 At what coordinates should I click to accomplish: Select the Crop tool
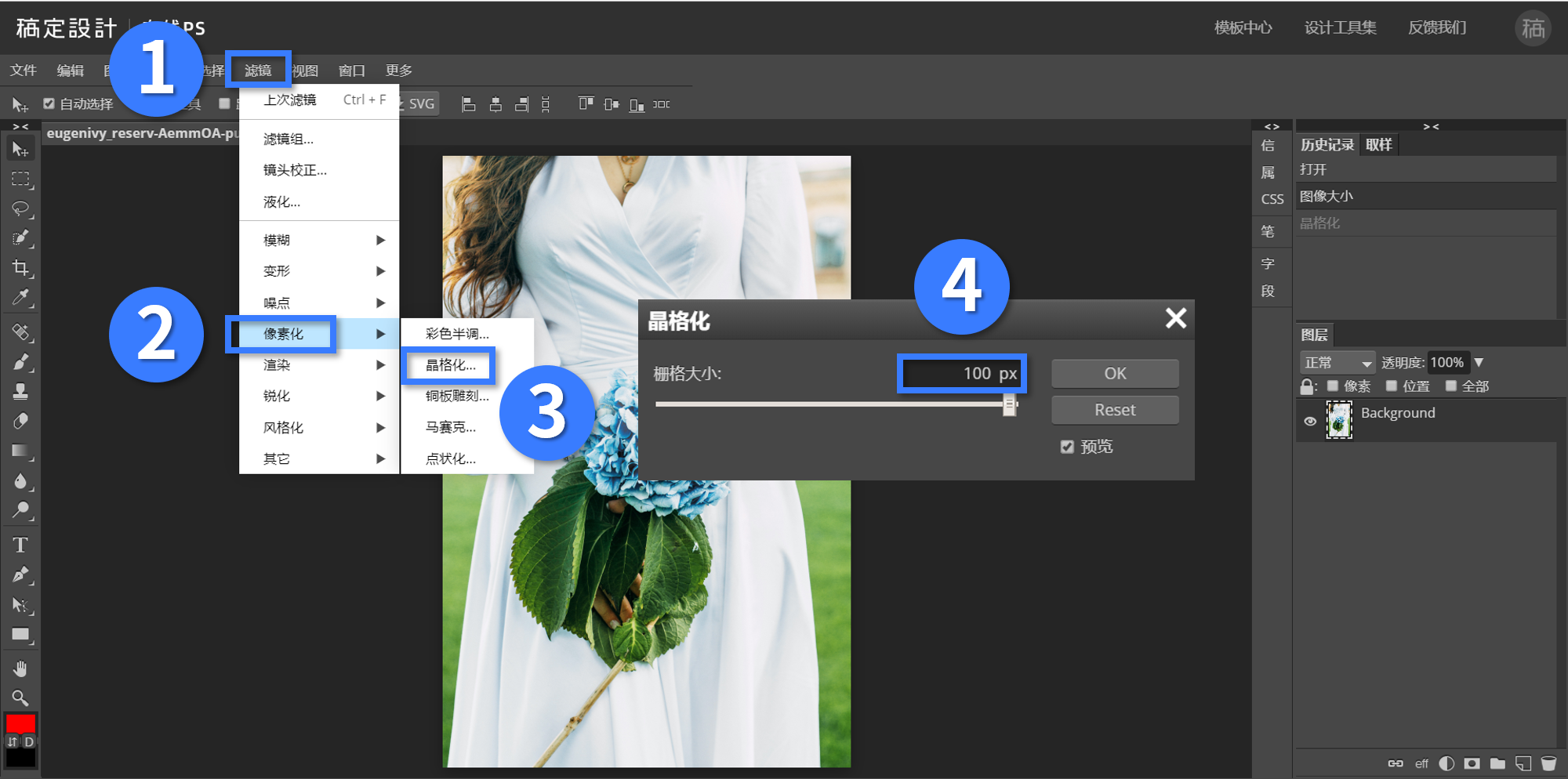click(21, 268)
